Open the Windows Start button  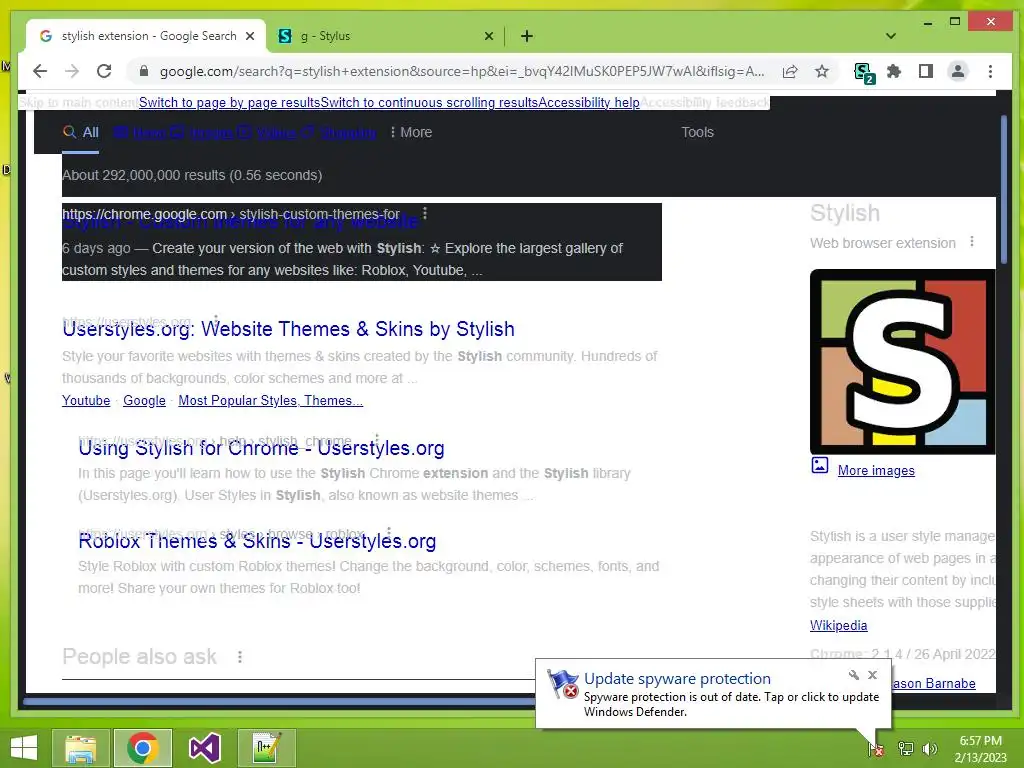pos(24,748)
